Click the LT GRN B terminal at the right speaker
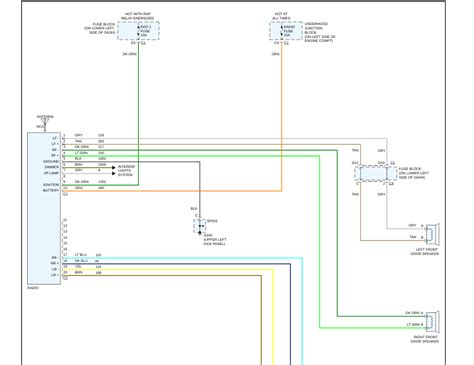474x365 pixels. (x=415, y=324)
